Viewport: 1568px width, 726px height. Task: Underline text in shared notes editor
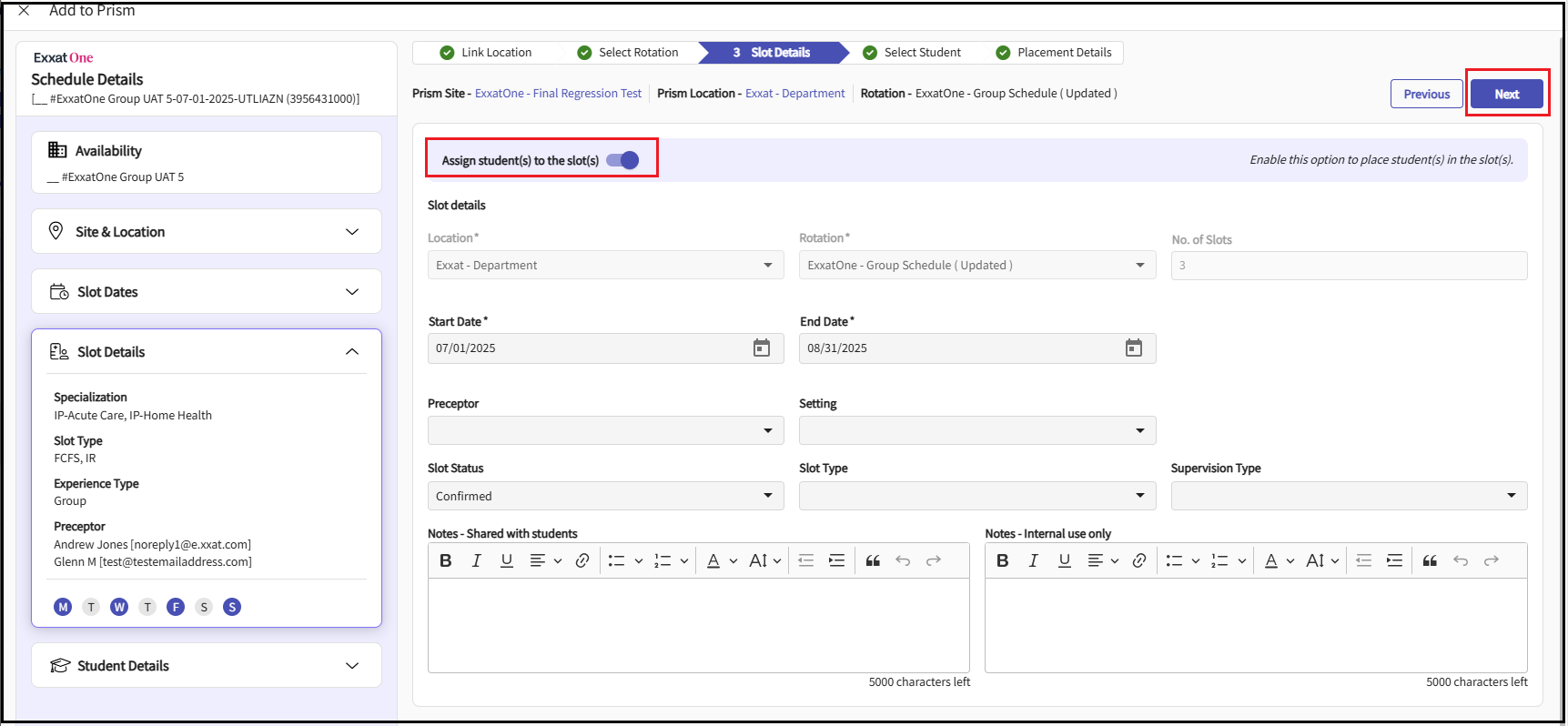(x=507, y=561)
